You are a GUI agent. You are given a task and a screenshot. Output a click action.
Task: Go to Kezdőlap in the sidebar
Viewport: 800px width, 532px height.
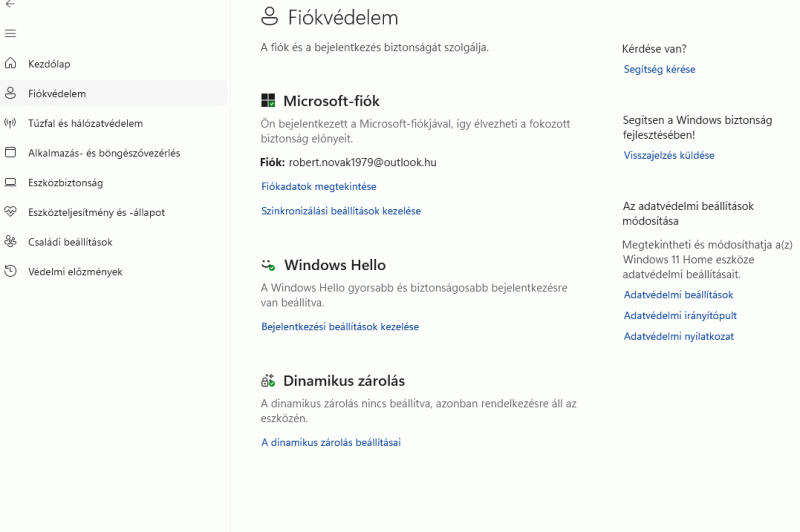[x=49, y=64]
